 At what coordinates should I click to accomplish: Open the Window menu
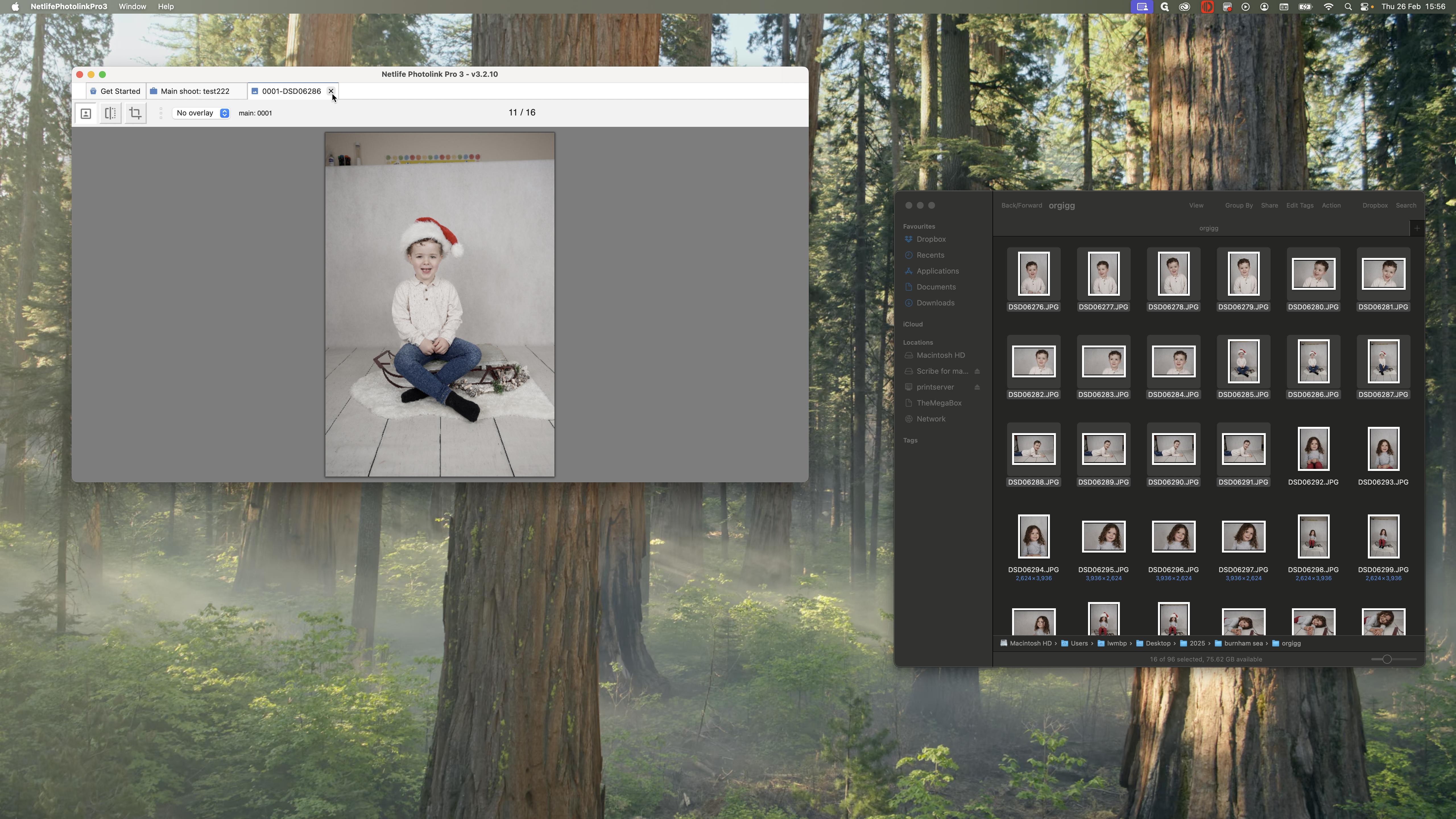coord(132,7)
